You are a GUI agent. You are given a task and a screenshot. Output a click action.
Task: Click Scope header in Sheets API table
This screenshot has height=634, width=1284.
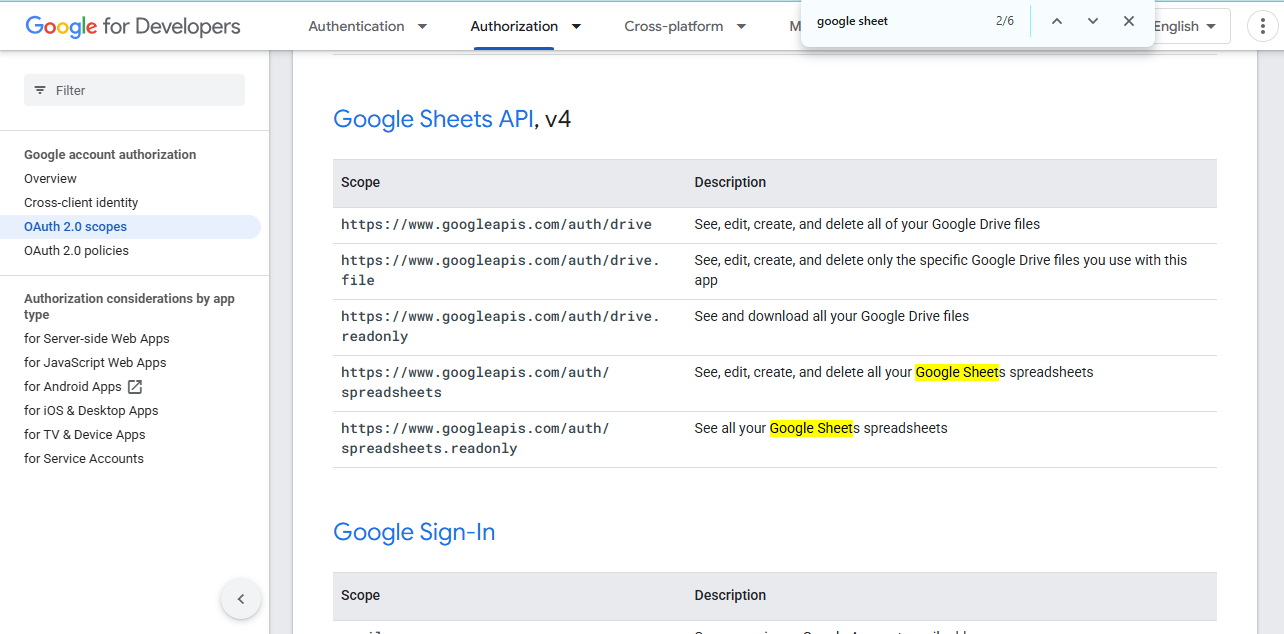(360, 182)
